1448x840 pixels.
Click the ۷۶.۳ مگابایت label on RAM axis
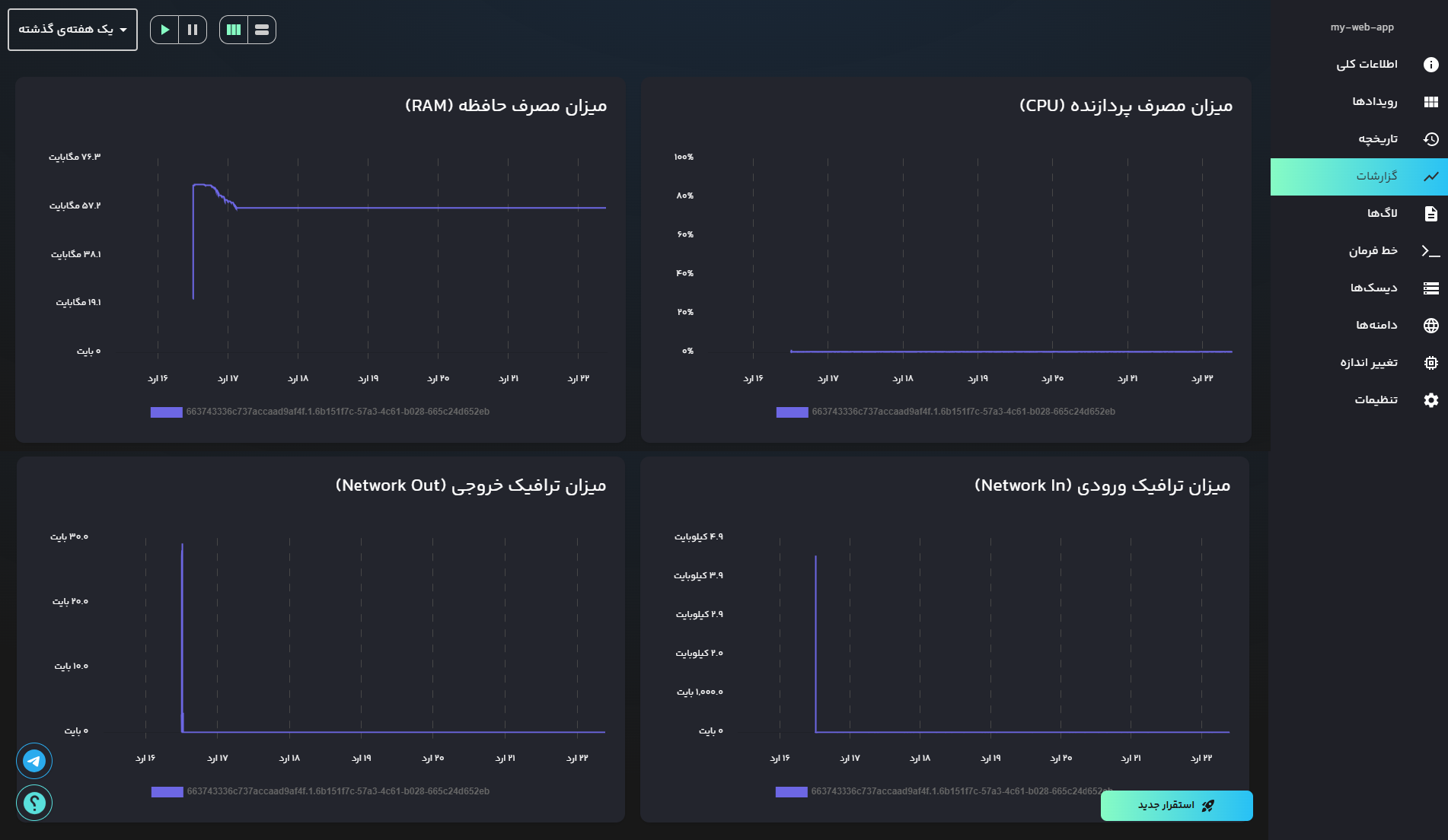[75, 157]
